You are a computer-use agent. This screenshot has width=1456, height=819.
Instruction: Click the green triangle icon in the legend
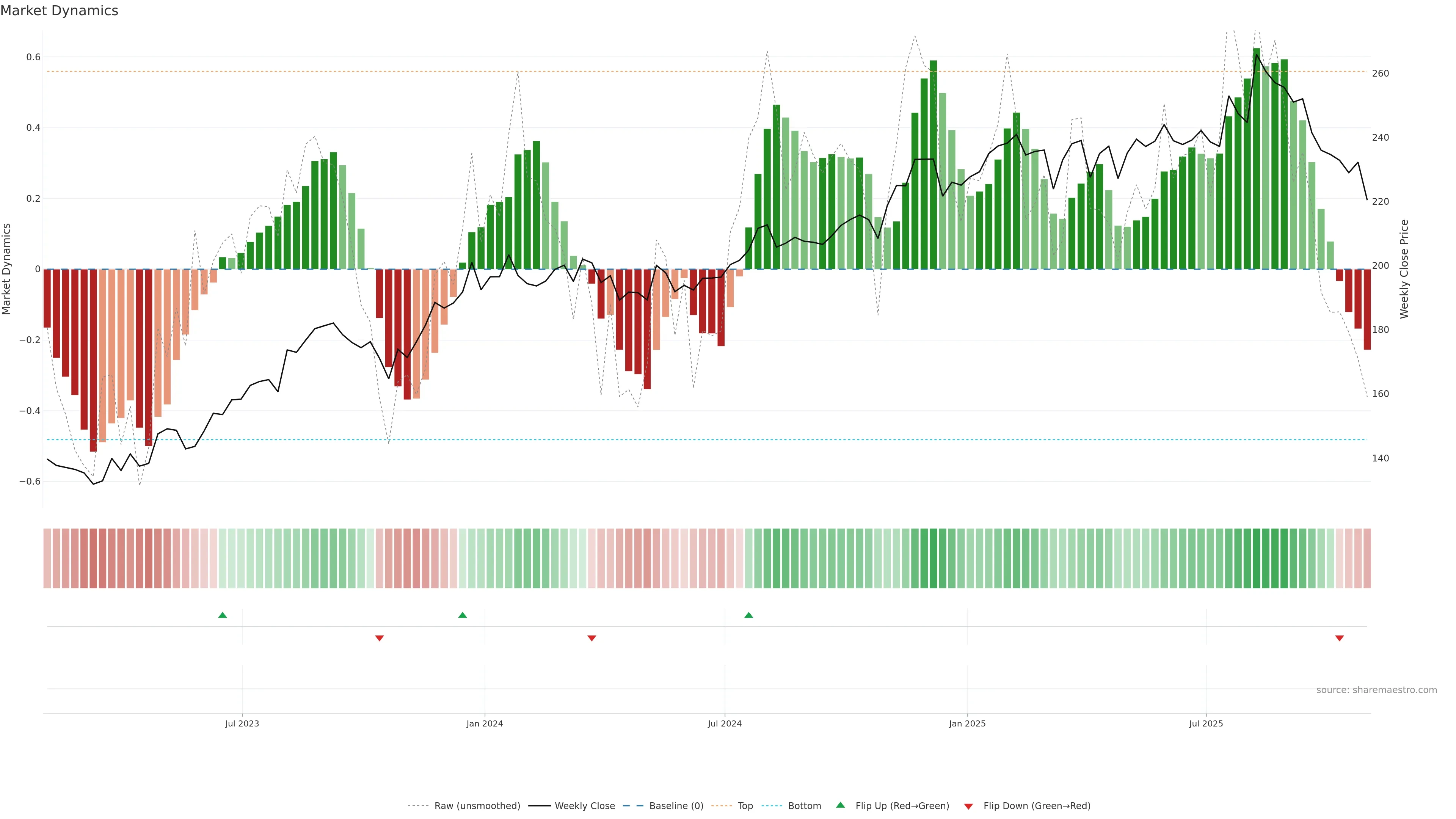tap(841, 805)
